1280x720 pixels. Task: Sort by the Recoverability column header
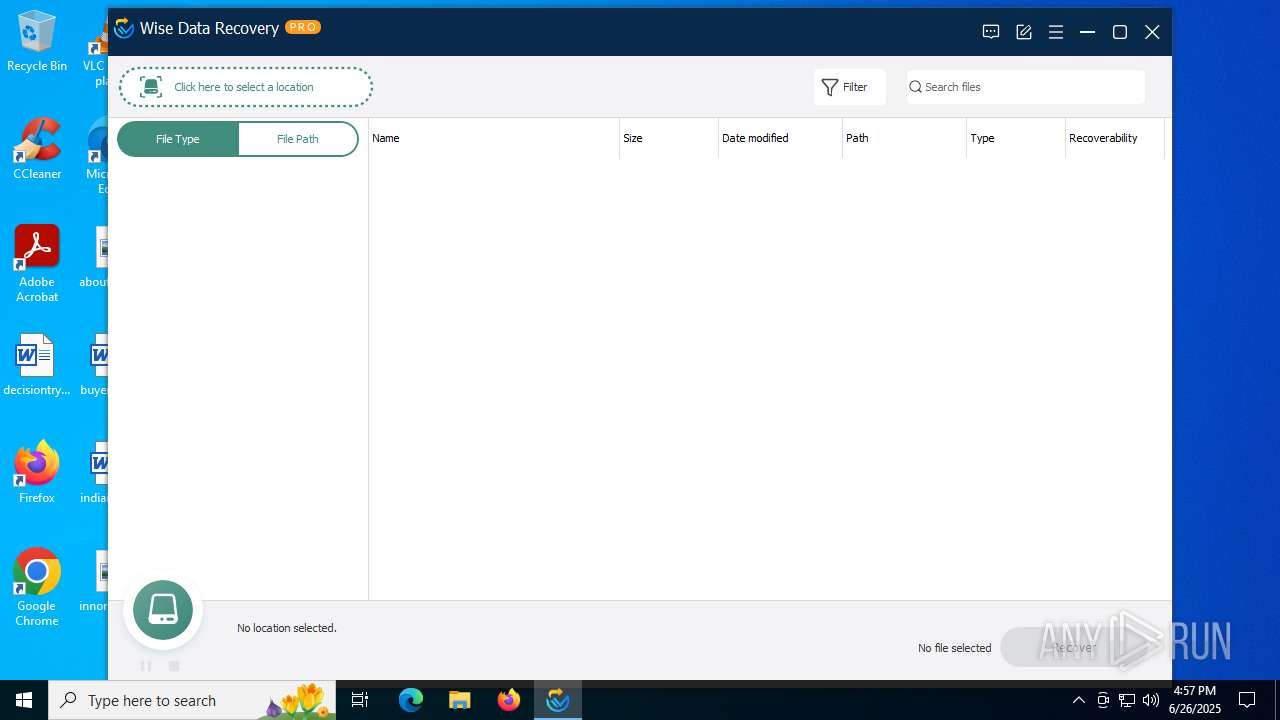click(x=1115, y=138)
